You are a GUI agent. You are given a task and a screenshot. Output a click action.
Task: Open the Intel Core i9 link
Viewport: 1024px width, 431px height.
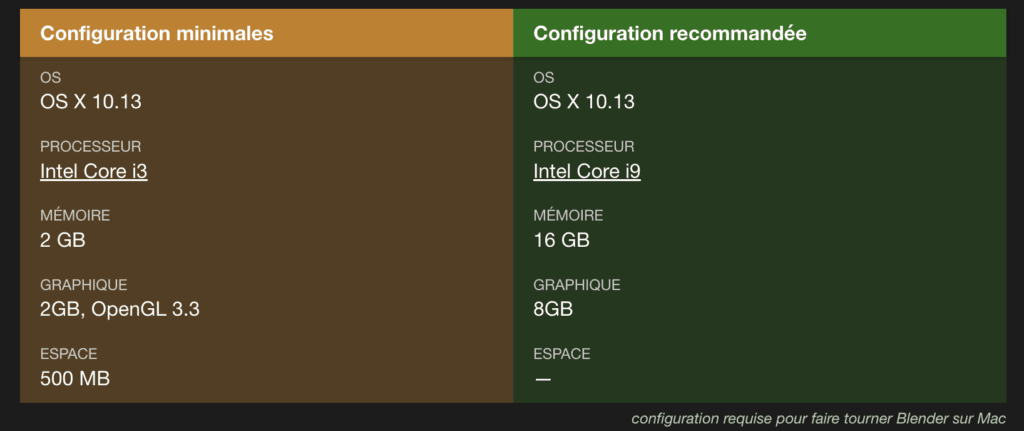[586, 171]
